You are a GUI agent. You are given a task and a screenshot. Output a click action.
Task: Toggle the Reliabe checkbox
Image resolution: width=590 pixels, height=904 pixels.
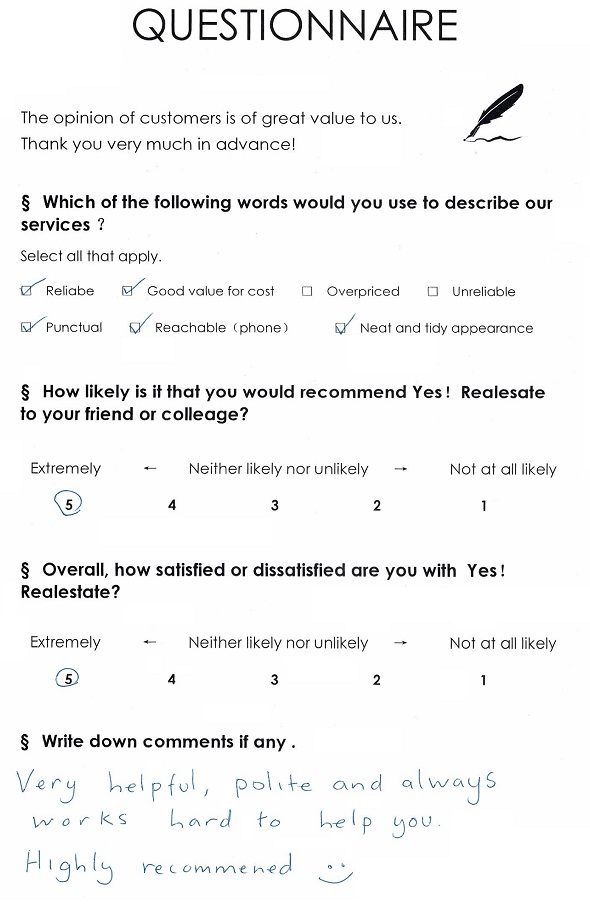(26, 291)
